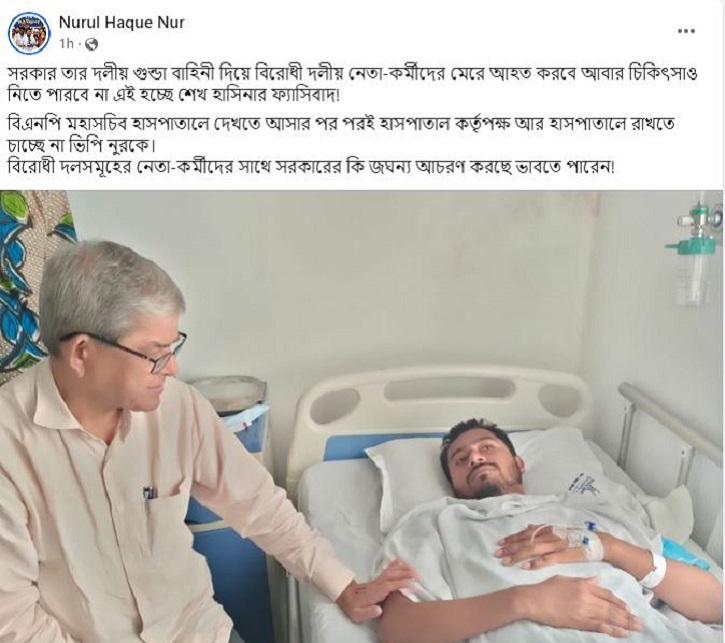
Task: Click the IV cannula taped on the patient's hand
Action: coord(585,537)
